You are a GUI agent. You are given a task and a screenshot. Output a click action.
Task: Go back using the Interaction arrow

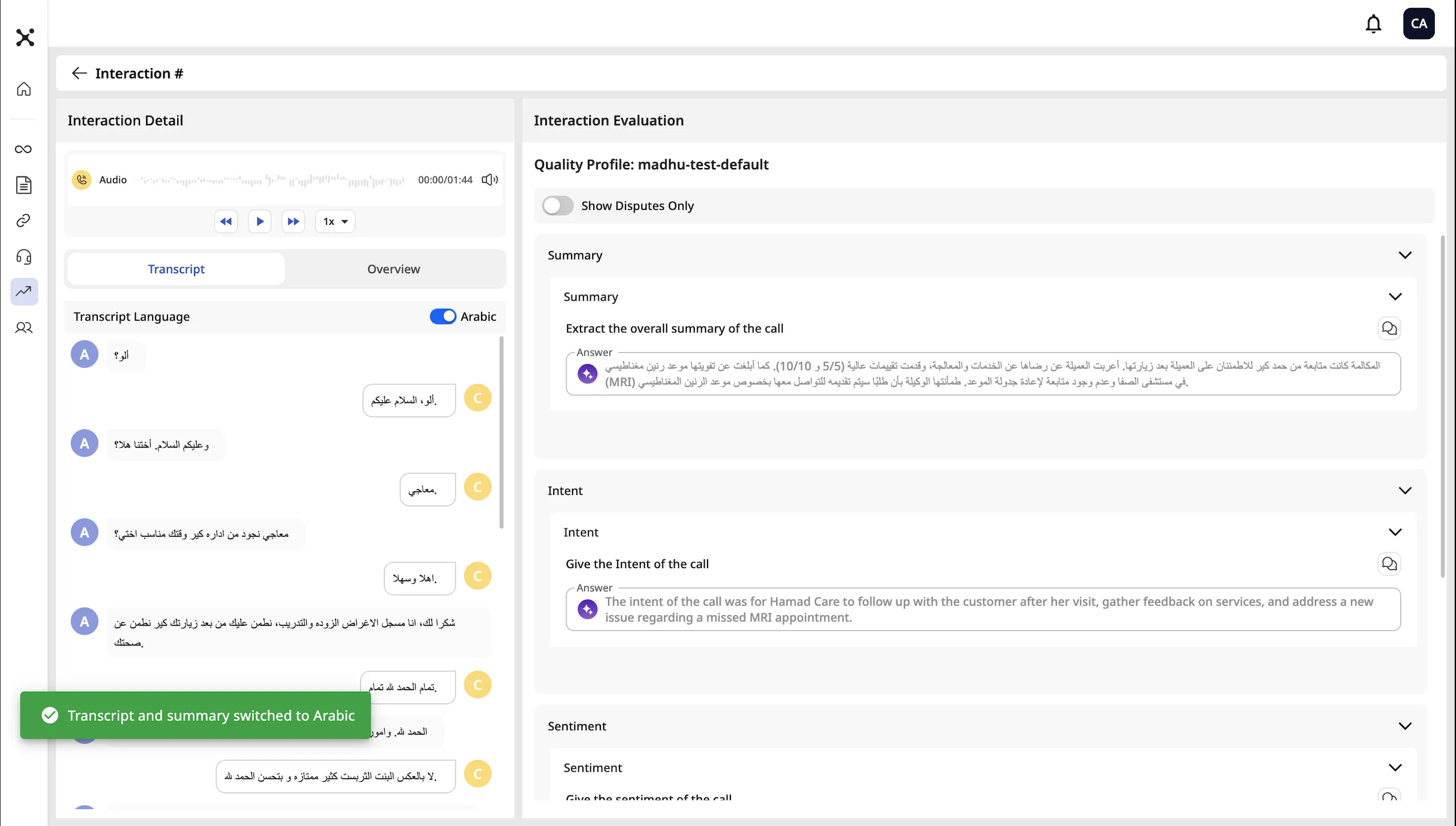click(79, 73)
